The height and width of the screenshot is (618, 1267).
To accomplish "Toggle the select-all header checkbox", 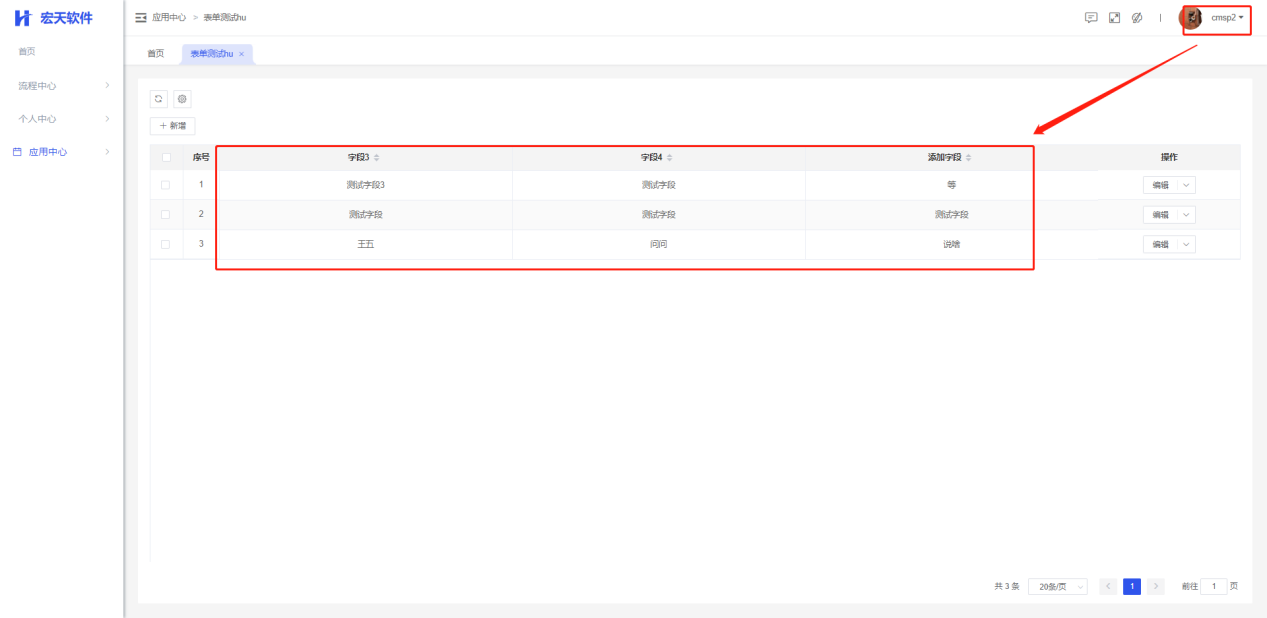I will [166, 157].
